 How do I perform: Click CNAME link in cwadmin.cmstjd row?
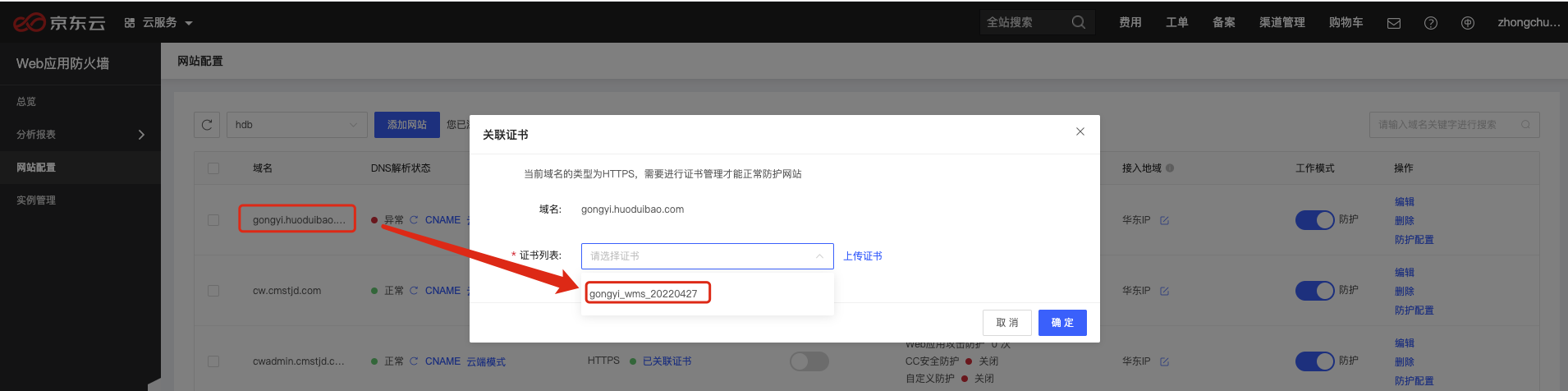tap(442, 361)
